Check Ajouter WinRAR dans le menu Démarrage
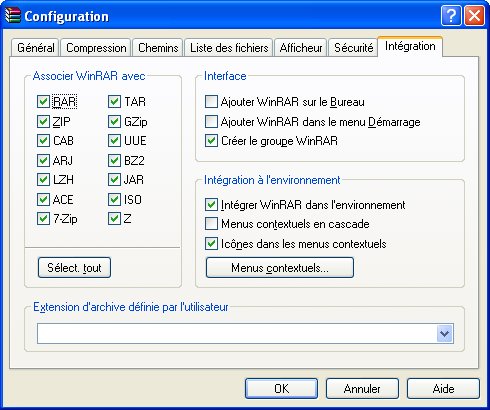490x410 pixels. 211,122
